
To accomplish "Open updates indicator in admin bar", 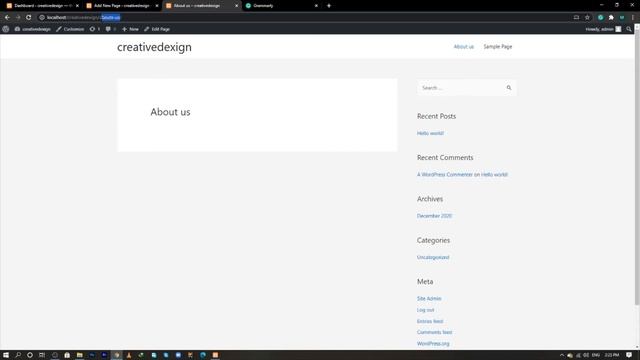I will 94,29.
